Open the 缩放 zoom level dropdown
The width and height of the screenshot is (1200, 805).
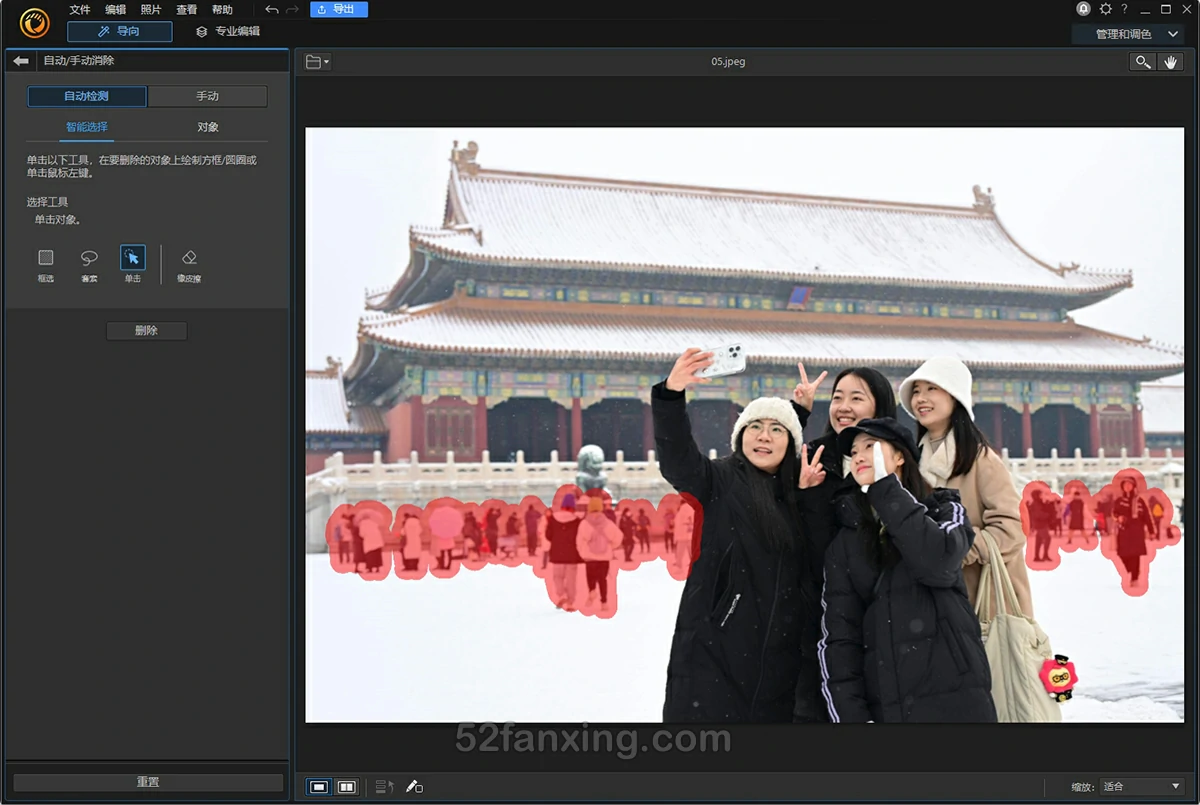point(1141,787)
